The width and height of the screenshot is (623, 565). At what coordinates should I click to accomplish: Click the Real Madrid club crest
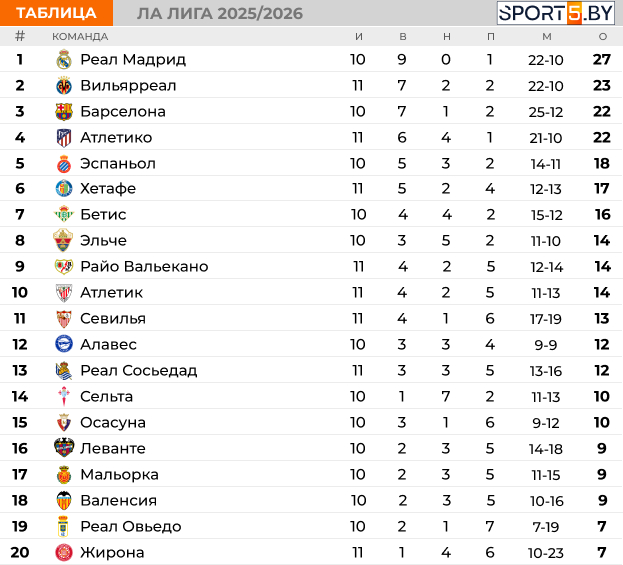64,59
